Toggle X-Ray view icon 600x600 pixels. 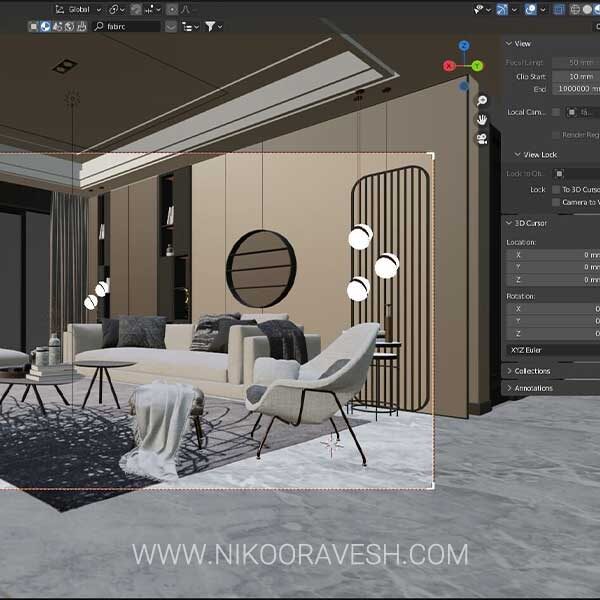click(x=559, y=10)
